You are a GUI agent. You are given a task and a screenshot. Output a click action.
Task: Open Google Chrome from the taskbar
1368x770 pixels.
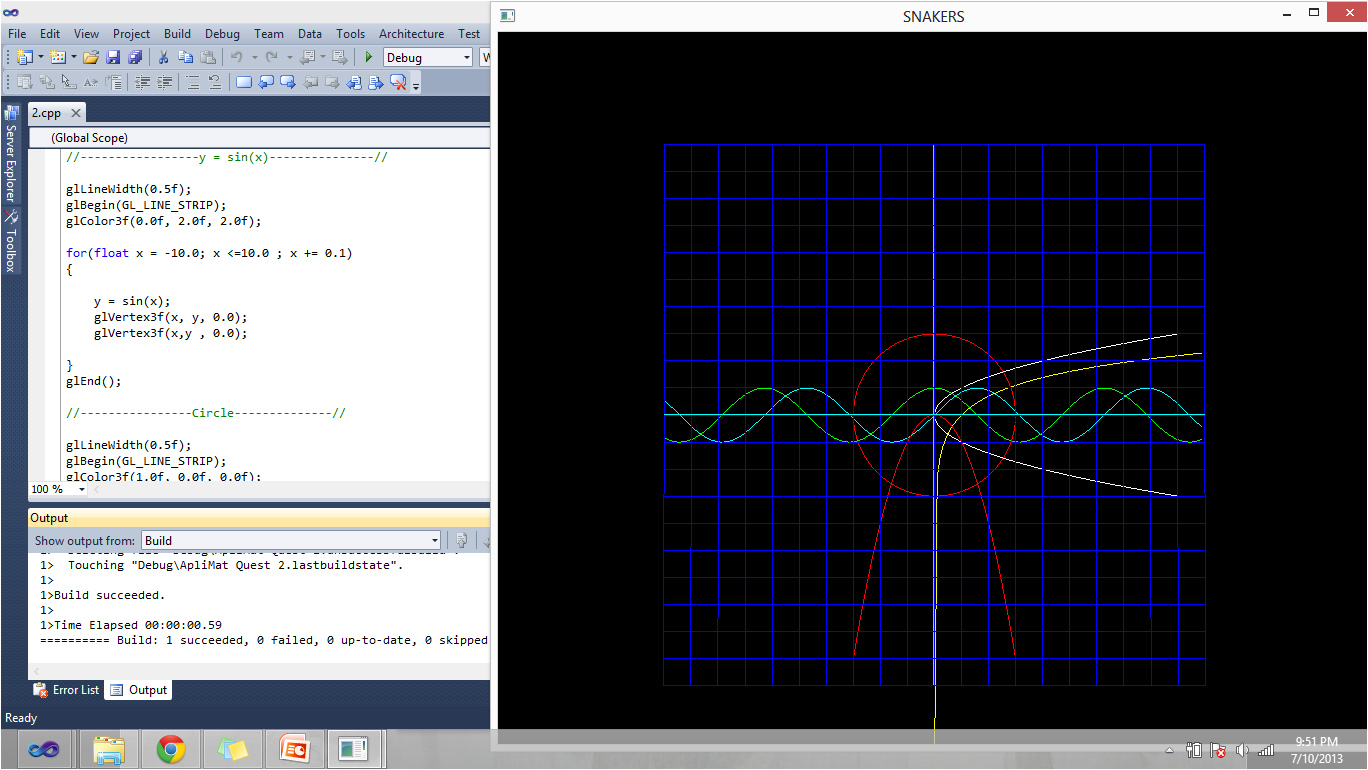(170, 749)
